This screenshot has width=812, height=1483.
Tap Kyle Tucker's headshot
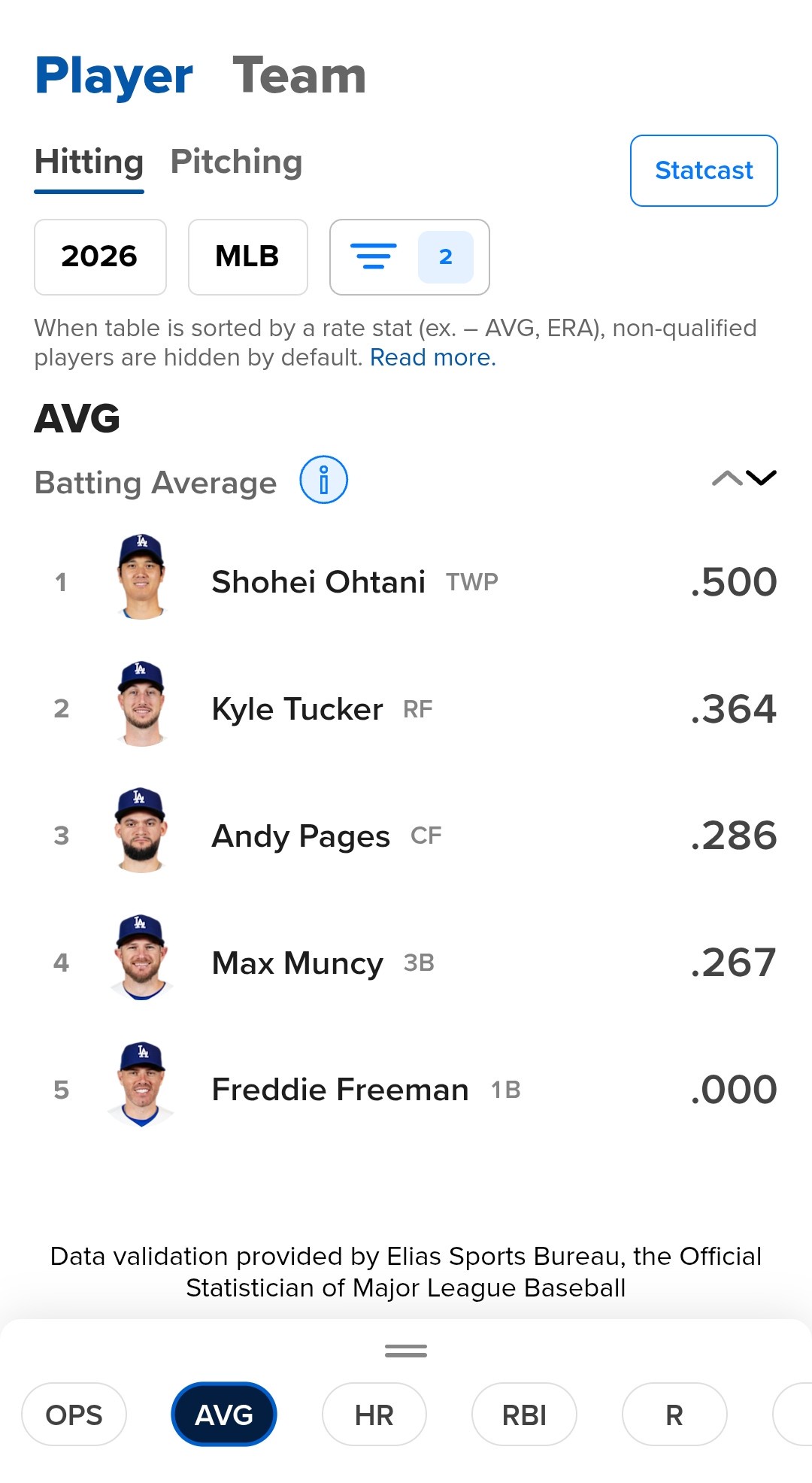(x=141, y=704)
